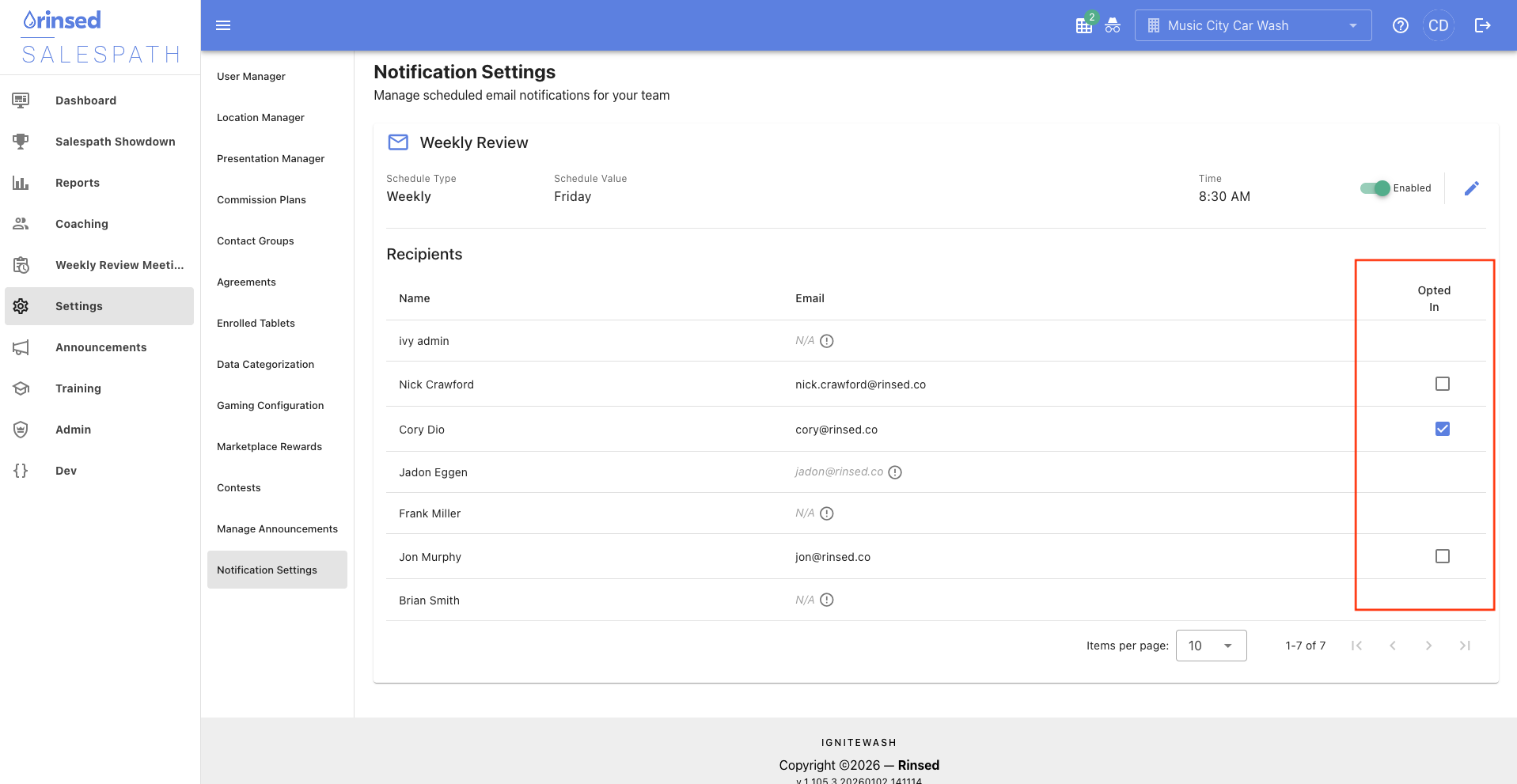Click the Weekly Review Meeting clipboard icon
This screenshot has height=784, width=1517.
pyautogui.click(x=21, y=265)
